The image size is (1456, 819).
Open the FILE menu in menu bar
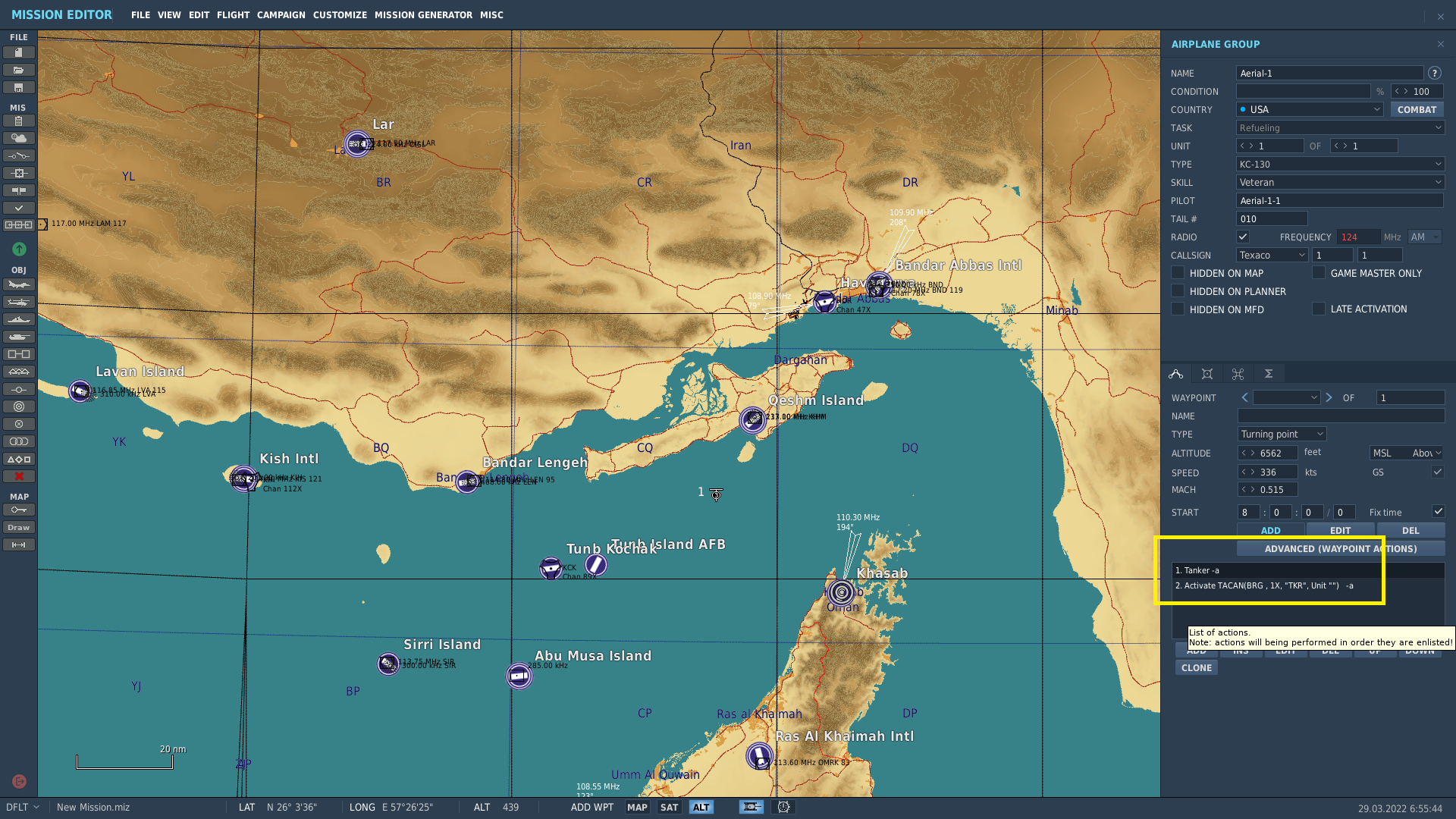pos(140,14)
